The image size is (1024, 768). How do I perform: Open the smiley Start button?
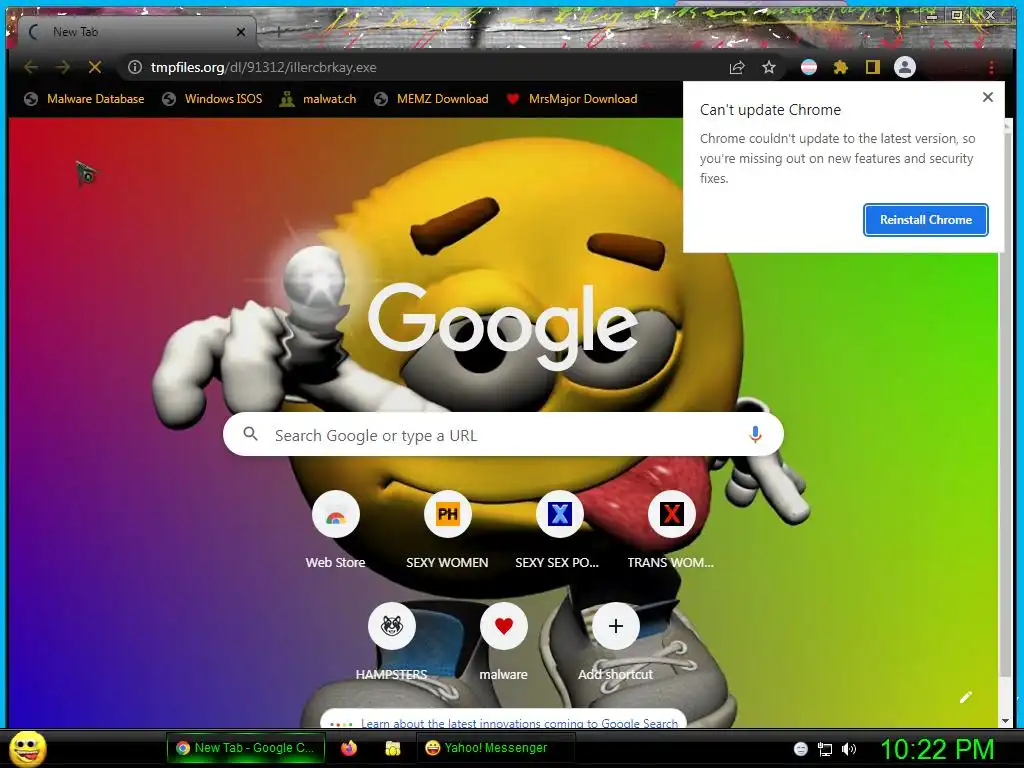(x=27, y=748)
